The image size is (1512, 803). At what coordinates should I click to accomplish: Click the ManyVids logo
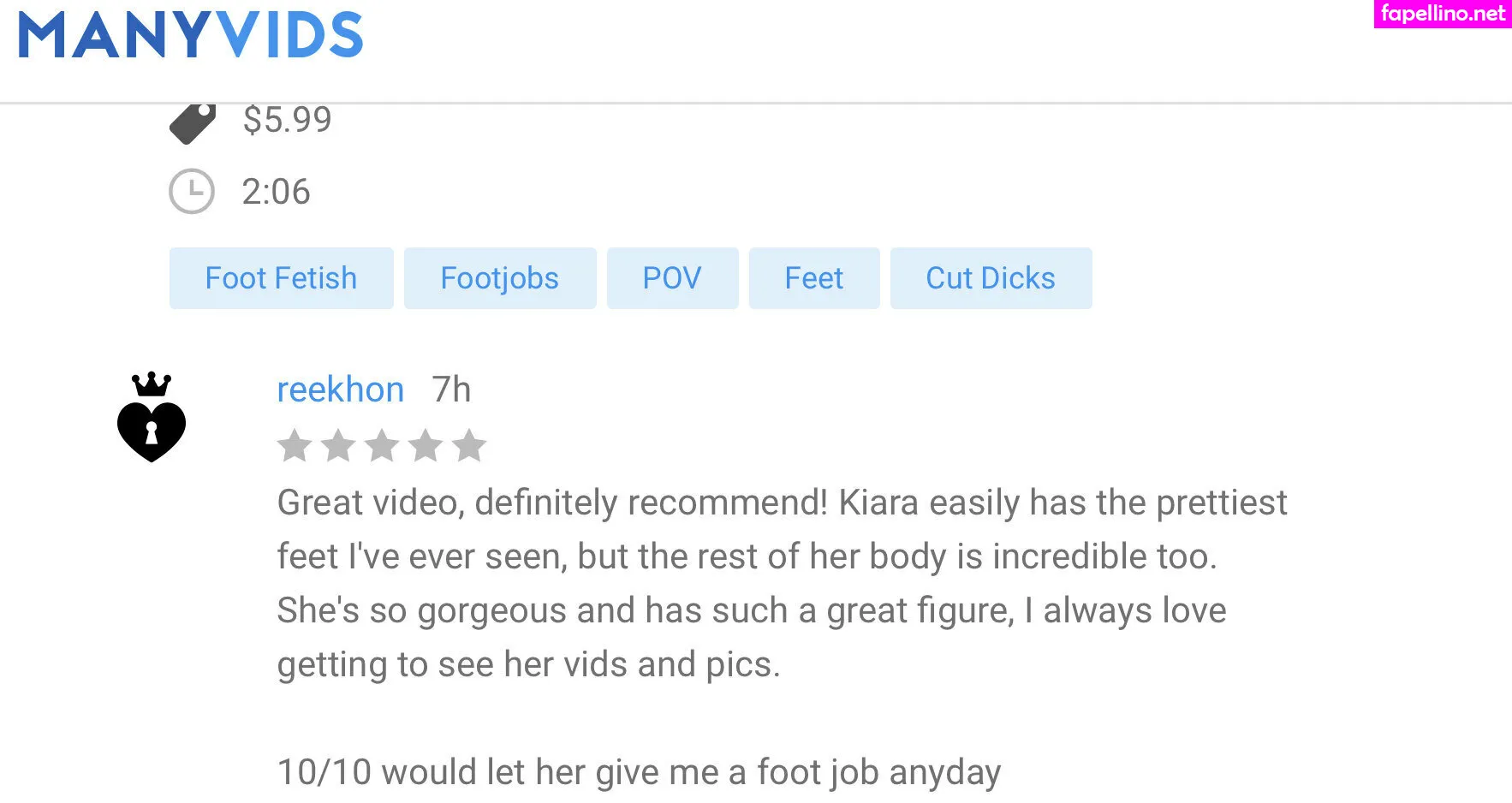click(191, 35)
